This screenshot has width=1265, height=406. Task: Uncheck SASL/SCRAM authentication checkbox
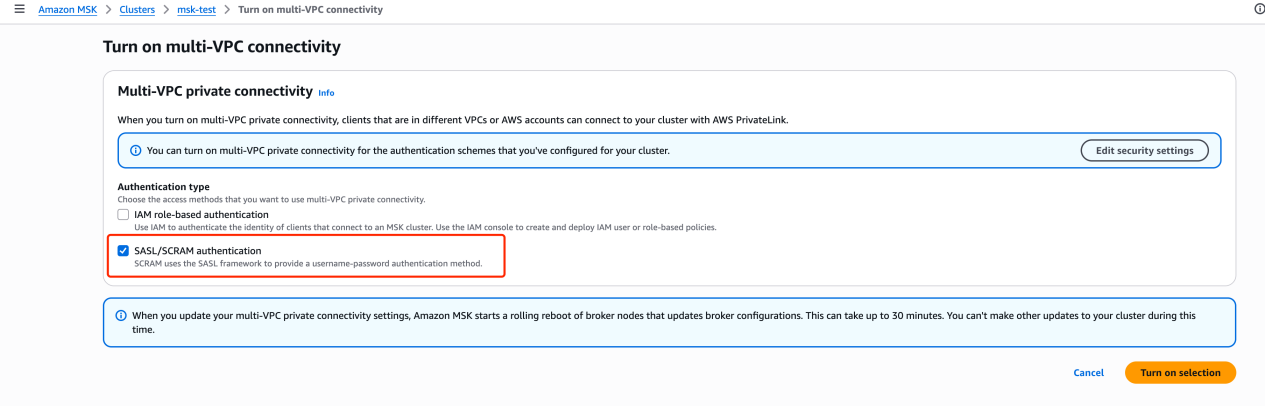(123, 251)
